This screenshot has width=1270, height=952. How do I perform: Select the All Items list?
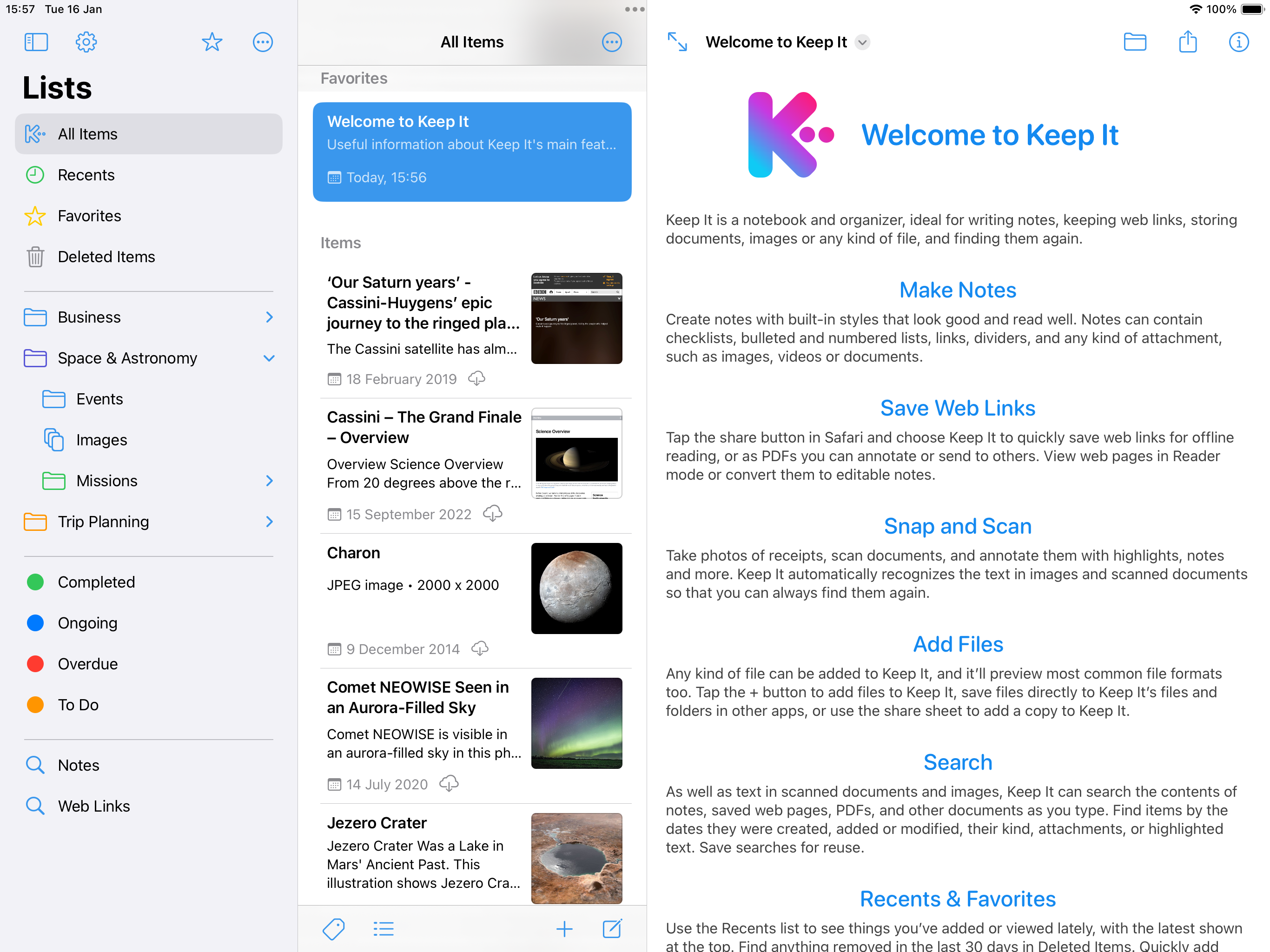point(149,134)
